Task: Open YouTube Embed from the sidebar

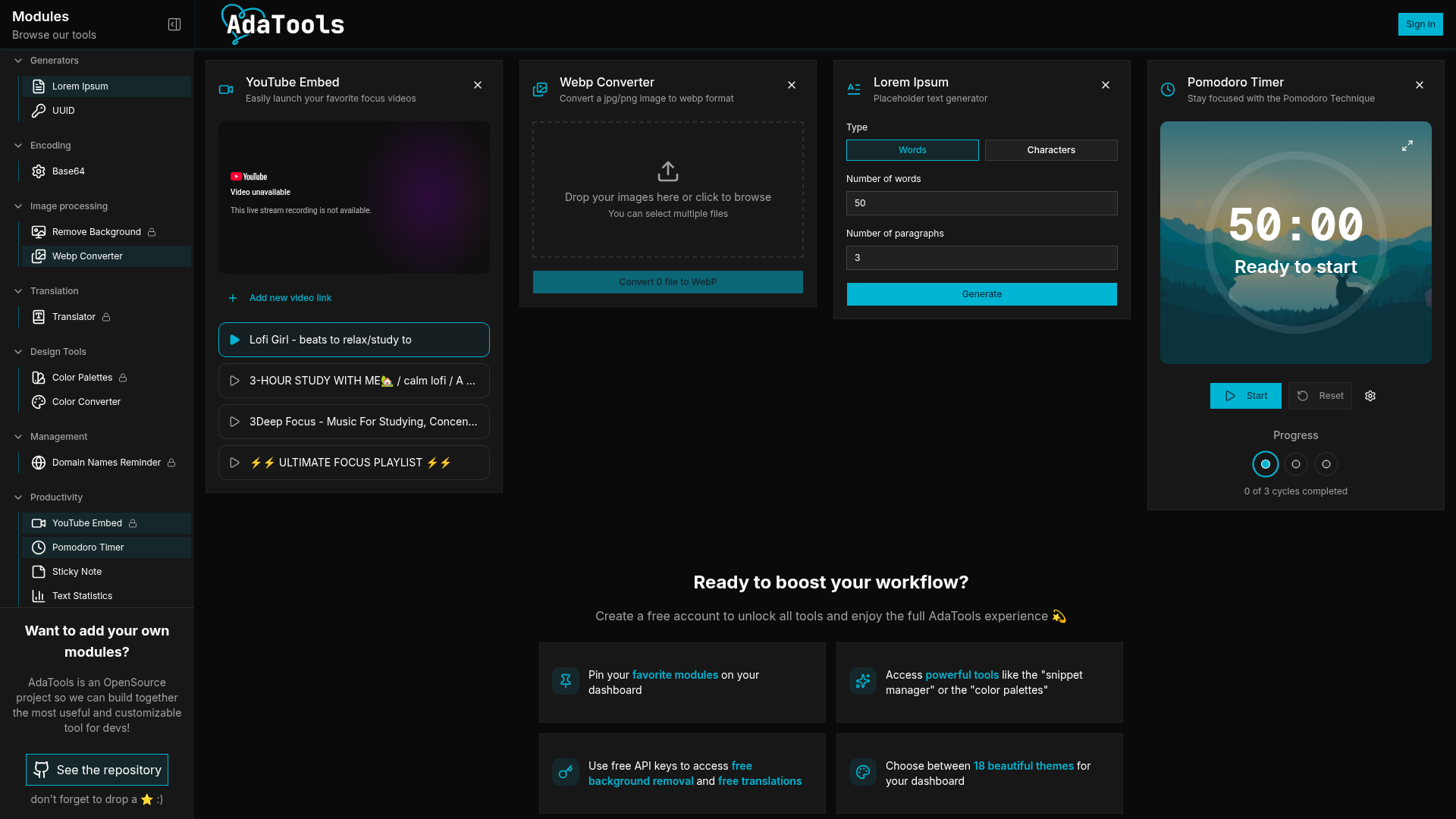Action: click(106, 523)
